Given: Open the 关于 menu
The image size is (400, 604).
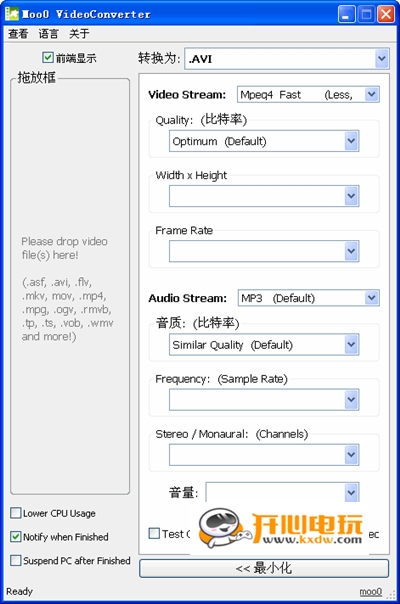Looking at the screenshot, I should (x=79, y=34).
